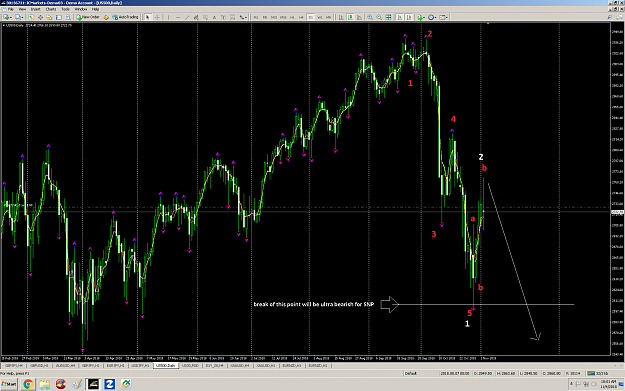This screenshot has height=391, width=625.
Task: Switch to the GBPJPY,H4 chart tab
Action: 14,365
